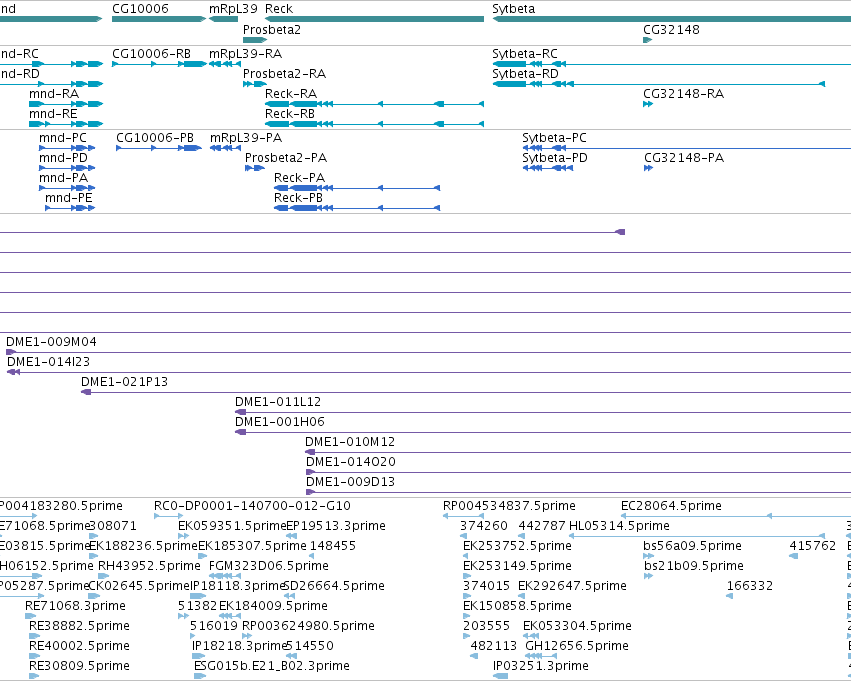This screenshot has height=681, width=851.
Task: Select protein Prosbeta2-PA
Action: pos(286,157)
